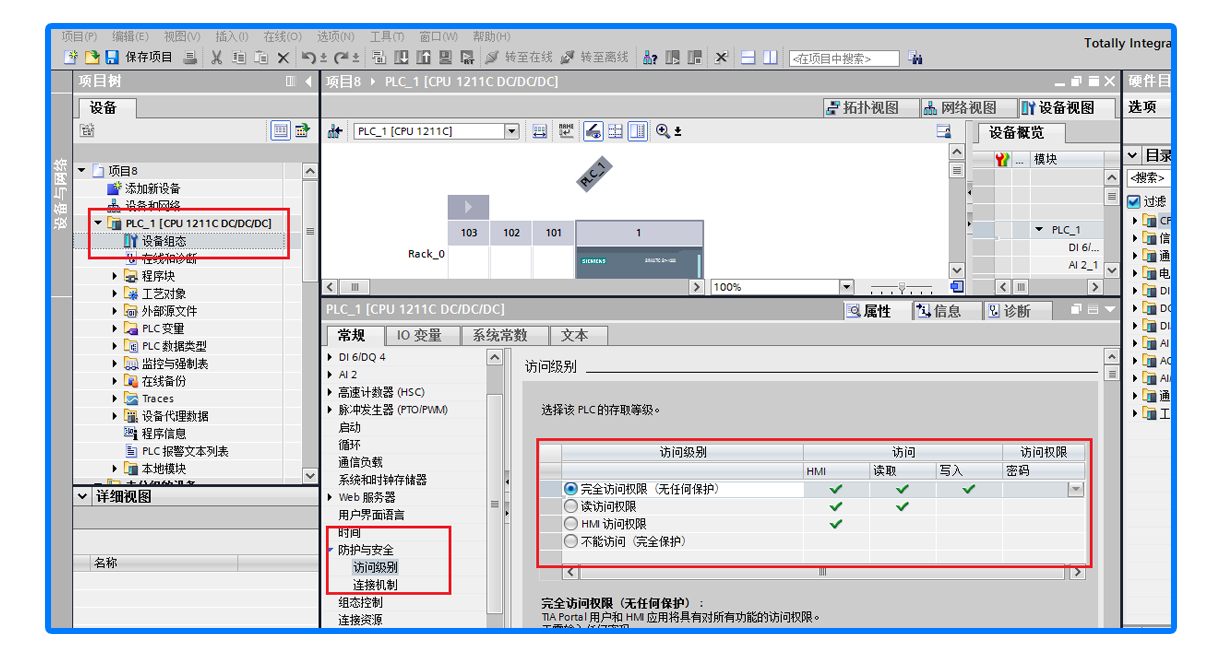Click the 访问级别 horizontal scrollbar

pos(824,573)
